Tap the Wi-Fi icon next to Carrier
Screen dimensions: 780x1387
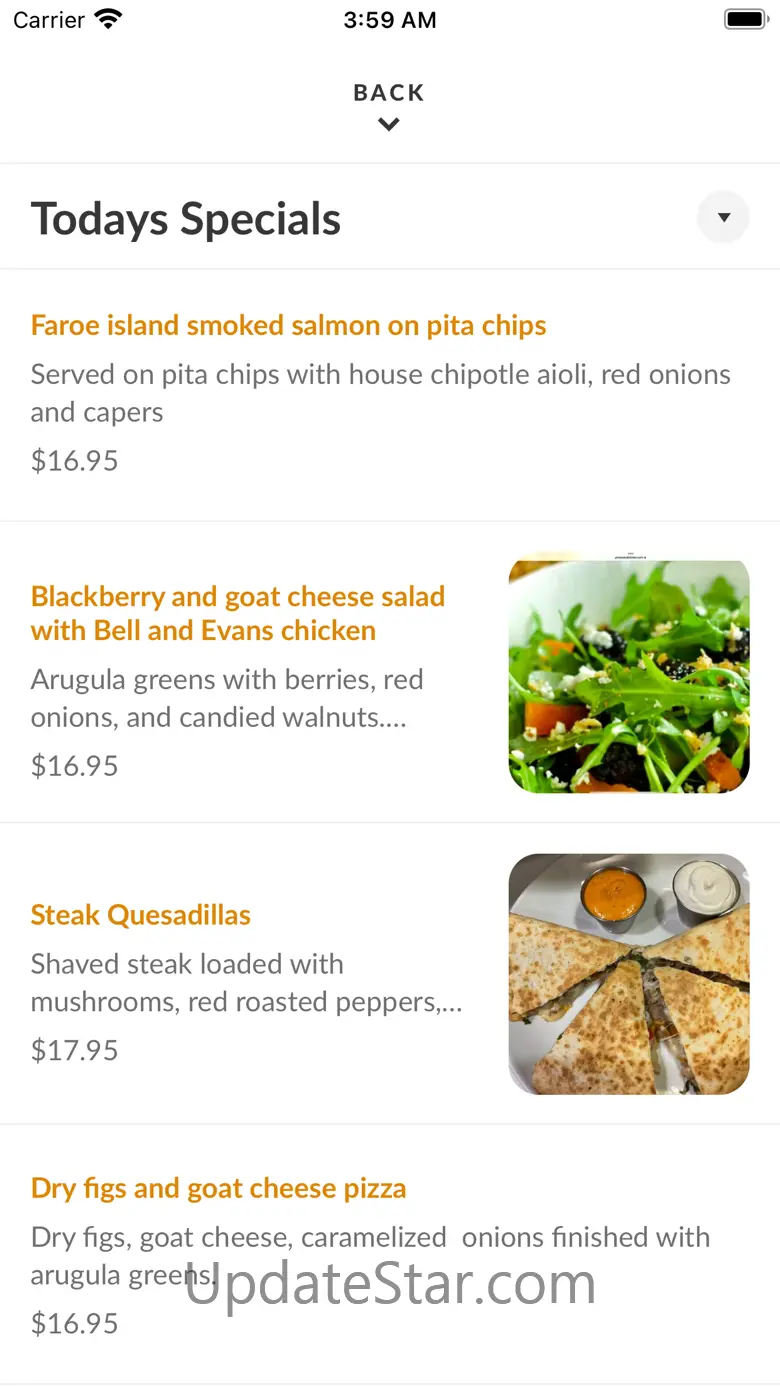[x=108, y=19]
